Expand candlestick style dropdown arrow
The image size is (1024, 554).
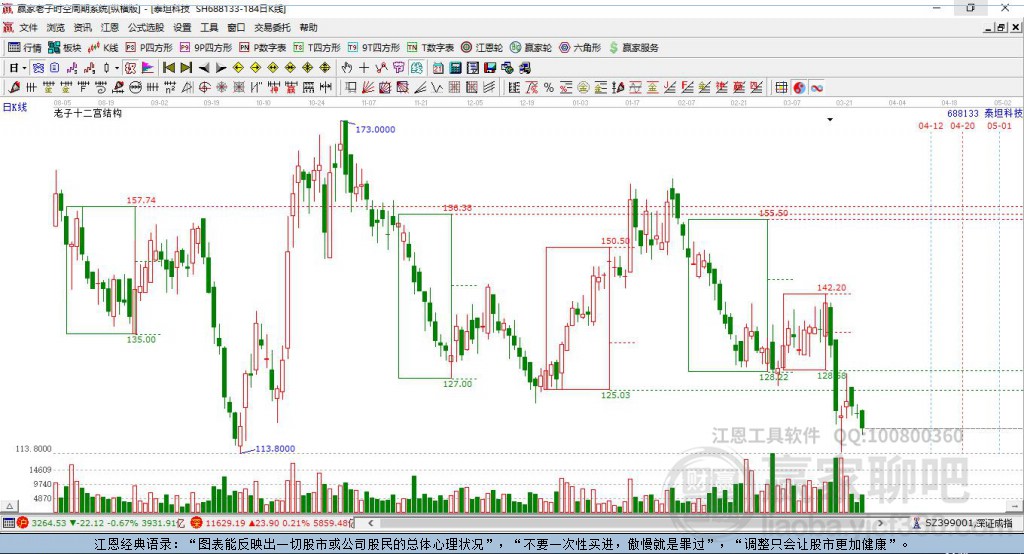pos(117,68)
